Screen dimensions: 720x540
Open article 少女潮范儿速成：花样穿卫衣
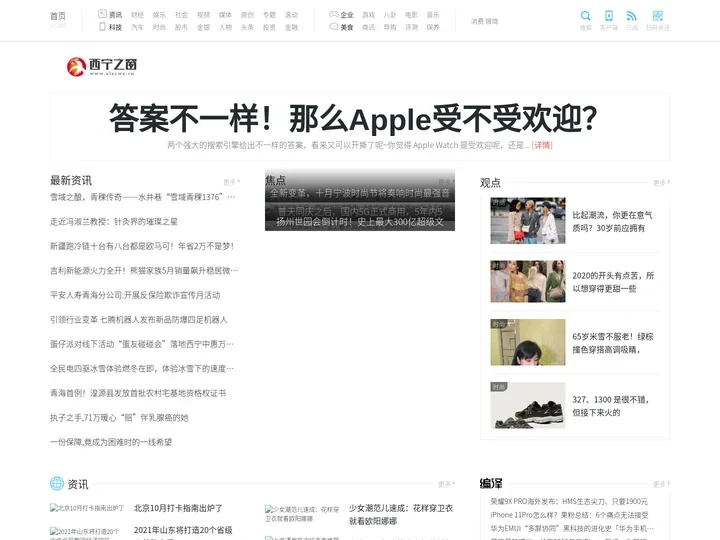pyautogui.click(x=401, y=515)
